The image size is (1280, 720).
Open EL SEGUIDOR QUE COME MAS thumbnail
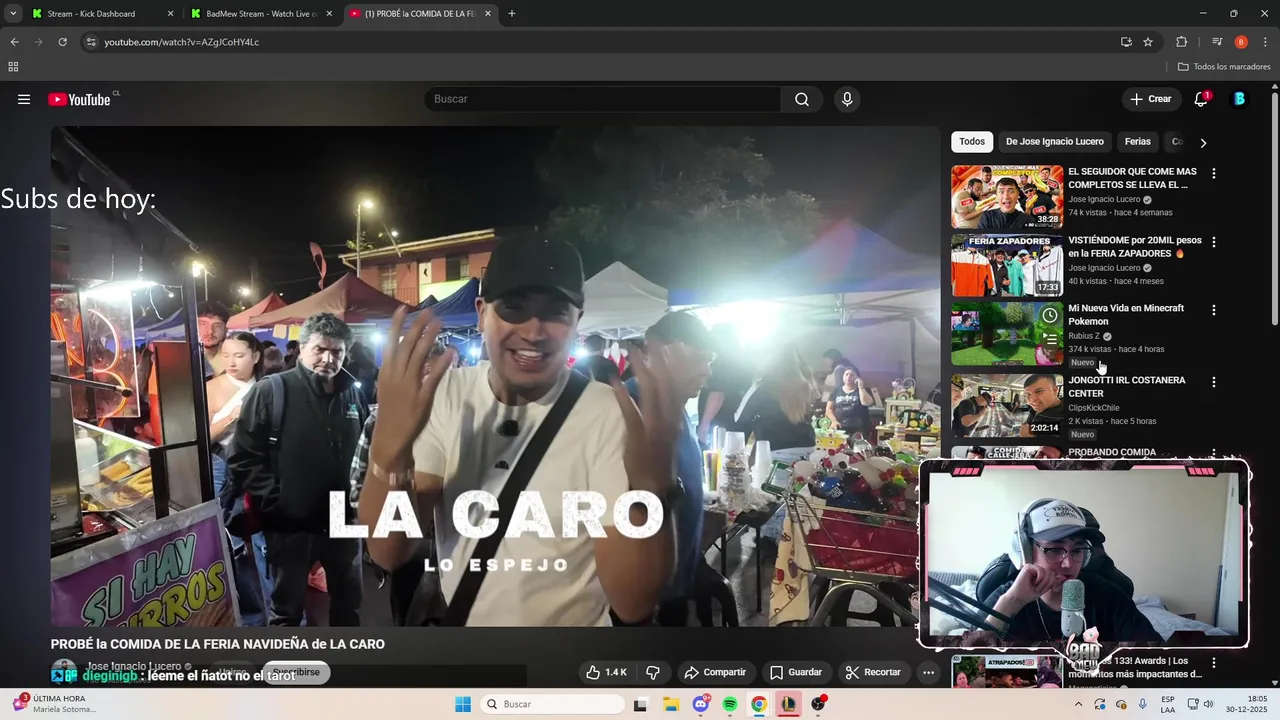(1007, 197)
